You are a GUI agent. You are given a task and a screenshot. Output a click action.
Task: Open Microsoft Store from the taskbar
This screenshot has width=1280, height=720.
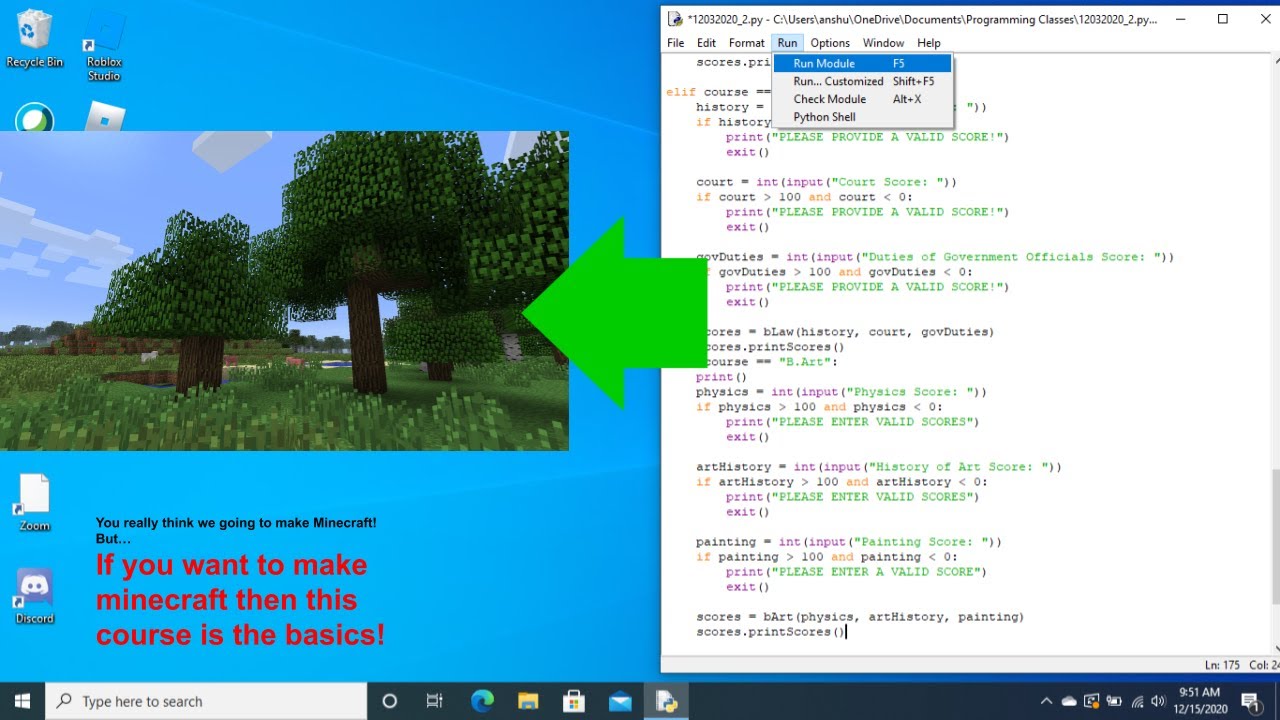pos(574,701)
